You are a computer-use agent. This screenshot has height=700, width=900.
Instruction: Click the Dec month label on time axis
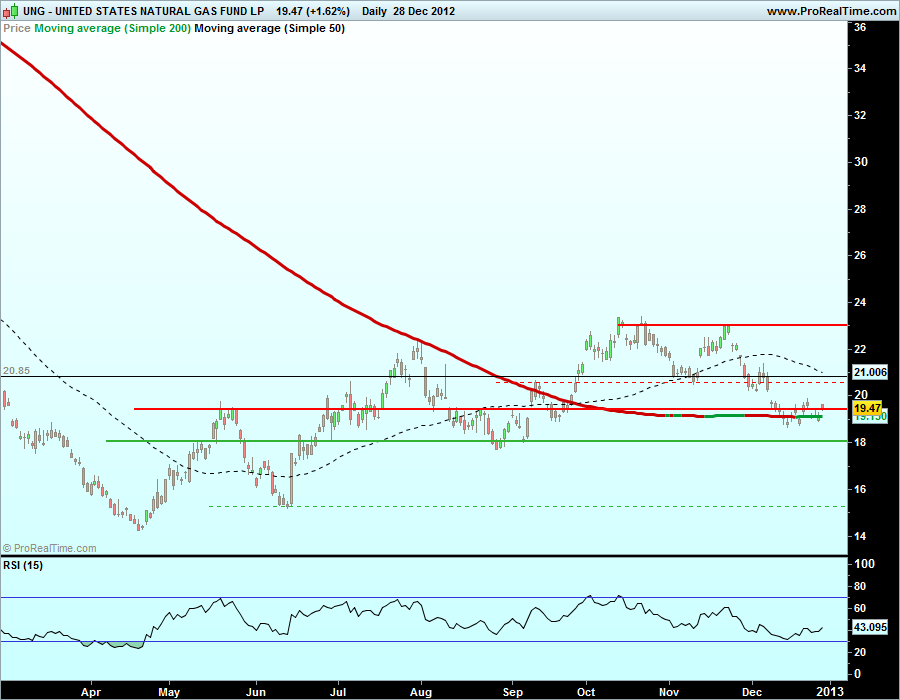(x=751, y=692)
